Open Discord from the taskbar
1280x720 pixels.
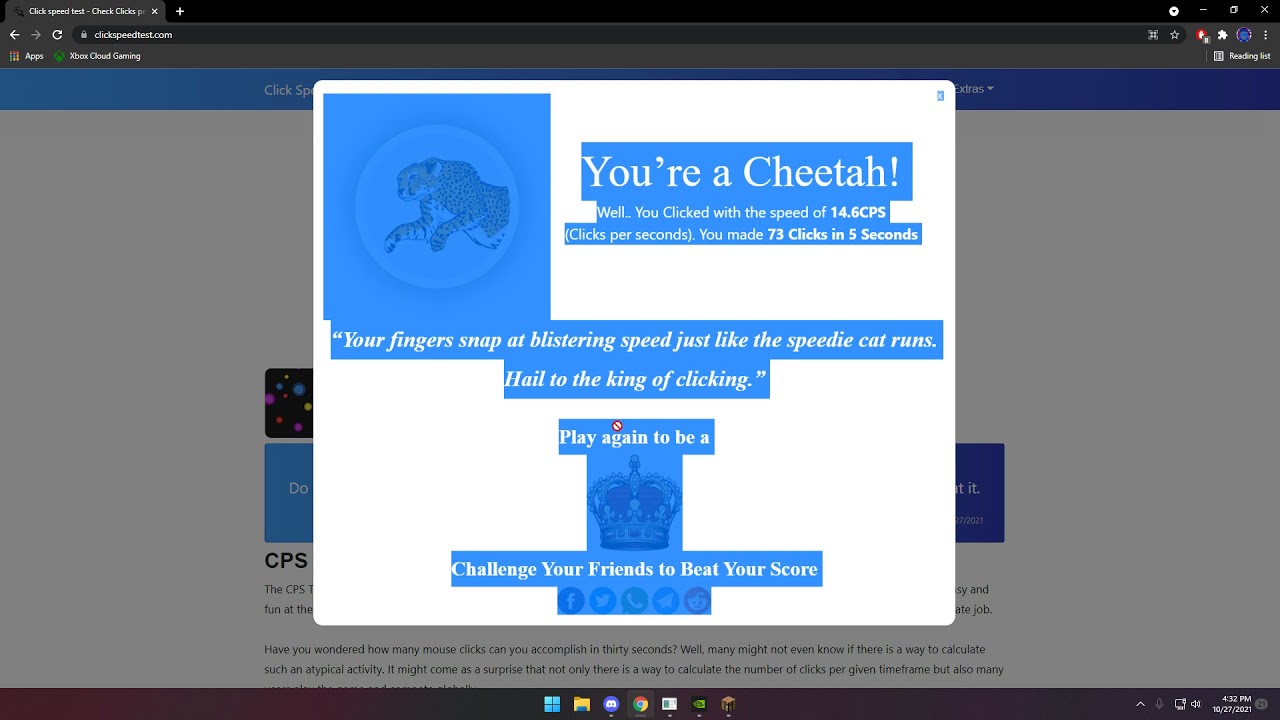(611, 704)
